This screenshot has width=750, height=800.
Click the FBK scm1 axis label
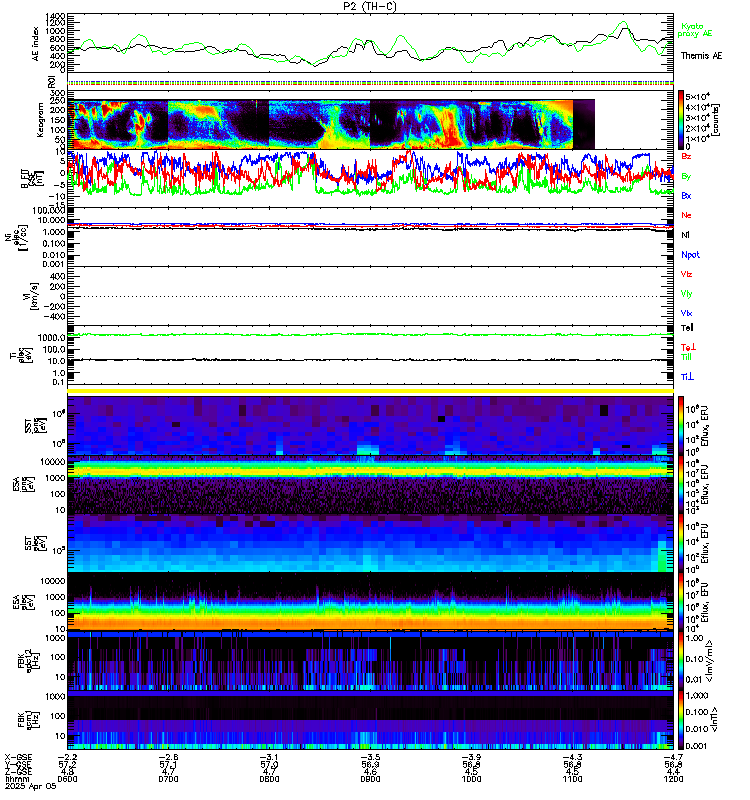pyautogui.click(x=28, y=720)
